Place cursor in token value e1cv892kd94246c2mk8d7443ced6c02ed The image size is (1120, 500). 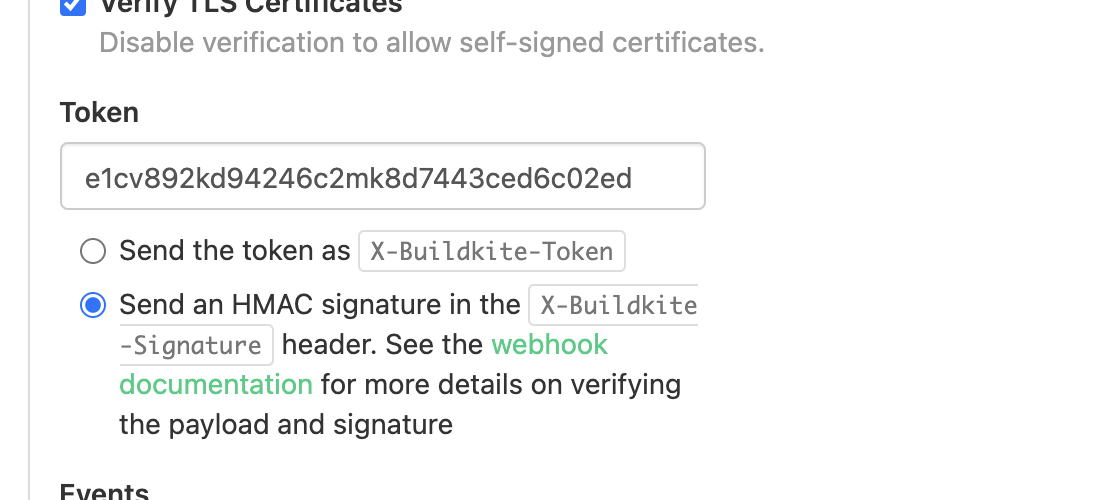coord(358,178)
